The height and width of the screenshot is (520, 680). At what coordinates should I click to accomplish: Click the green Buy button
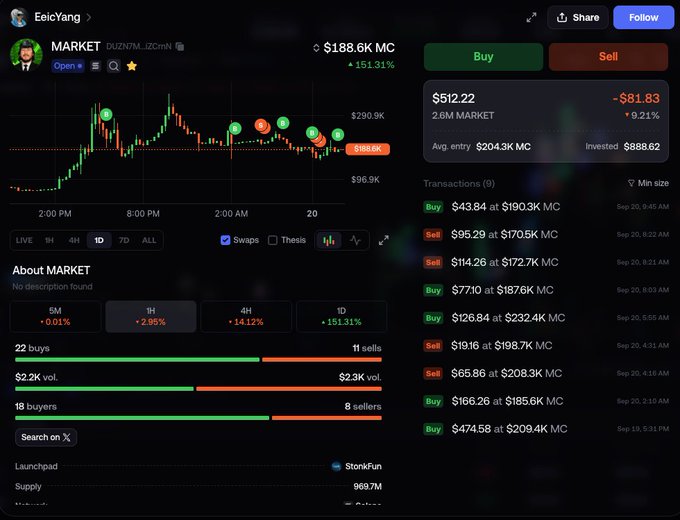483,57
